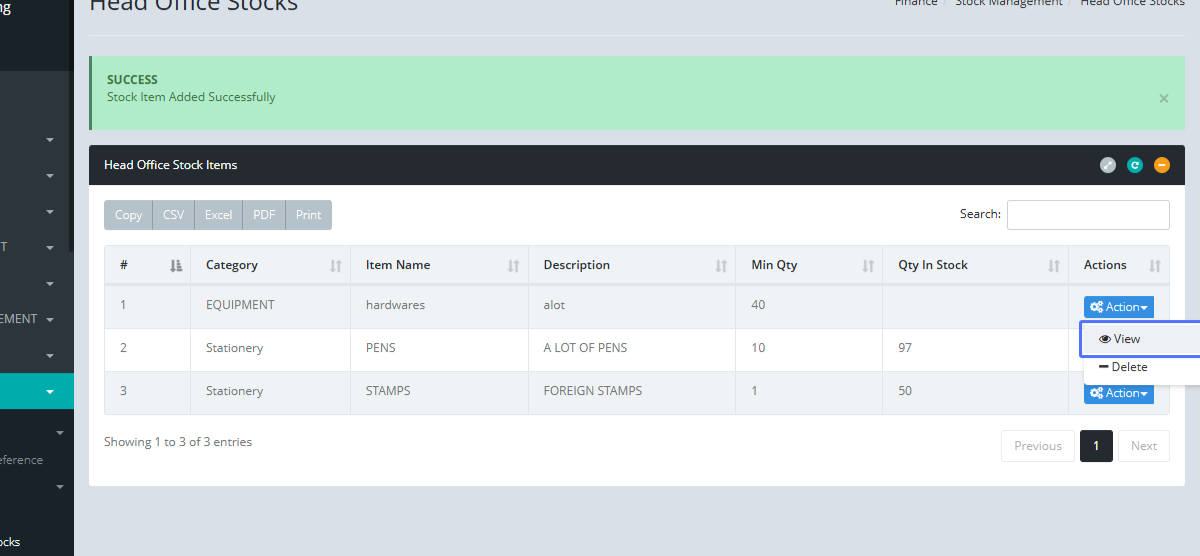Click the orange panel collapse icon
1200x556 pixels.
[x=1161, y=165]
